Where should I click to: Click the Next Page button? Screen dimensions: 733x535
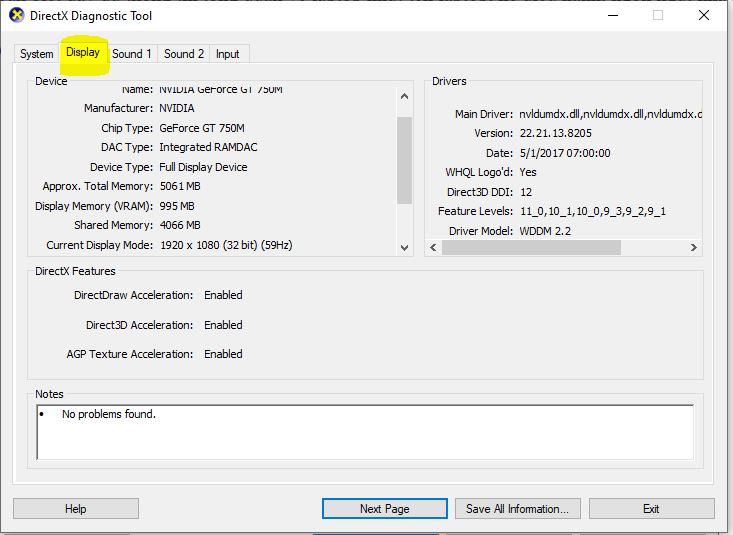tap(384, 508)
